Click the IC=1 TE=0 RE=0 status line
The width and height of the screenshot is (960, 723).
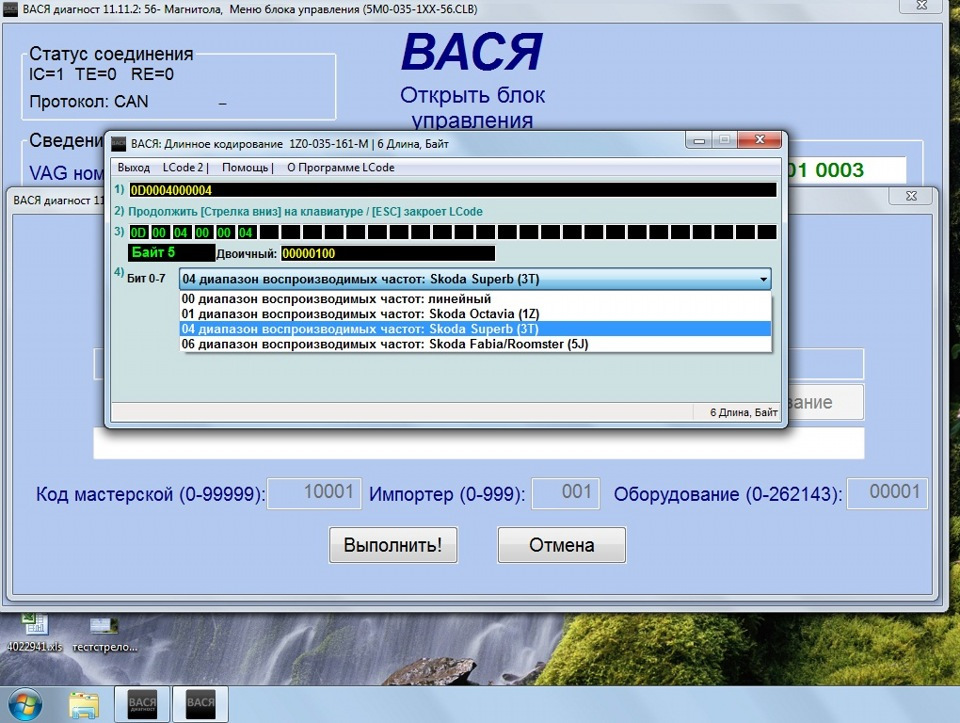pyautogui.click(x=102, y=75)
